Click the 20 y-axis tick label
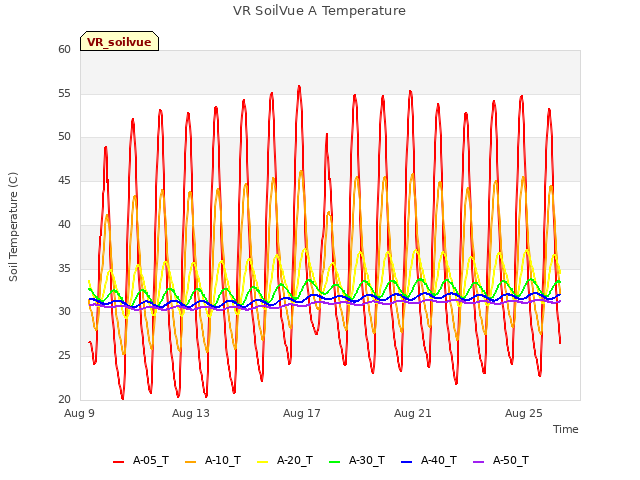This screenshot has height=480, width=640. click(x=64, y=399)
